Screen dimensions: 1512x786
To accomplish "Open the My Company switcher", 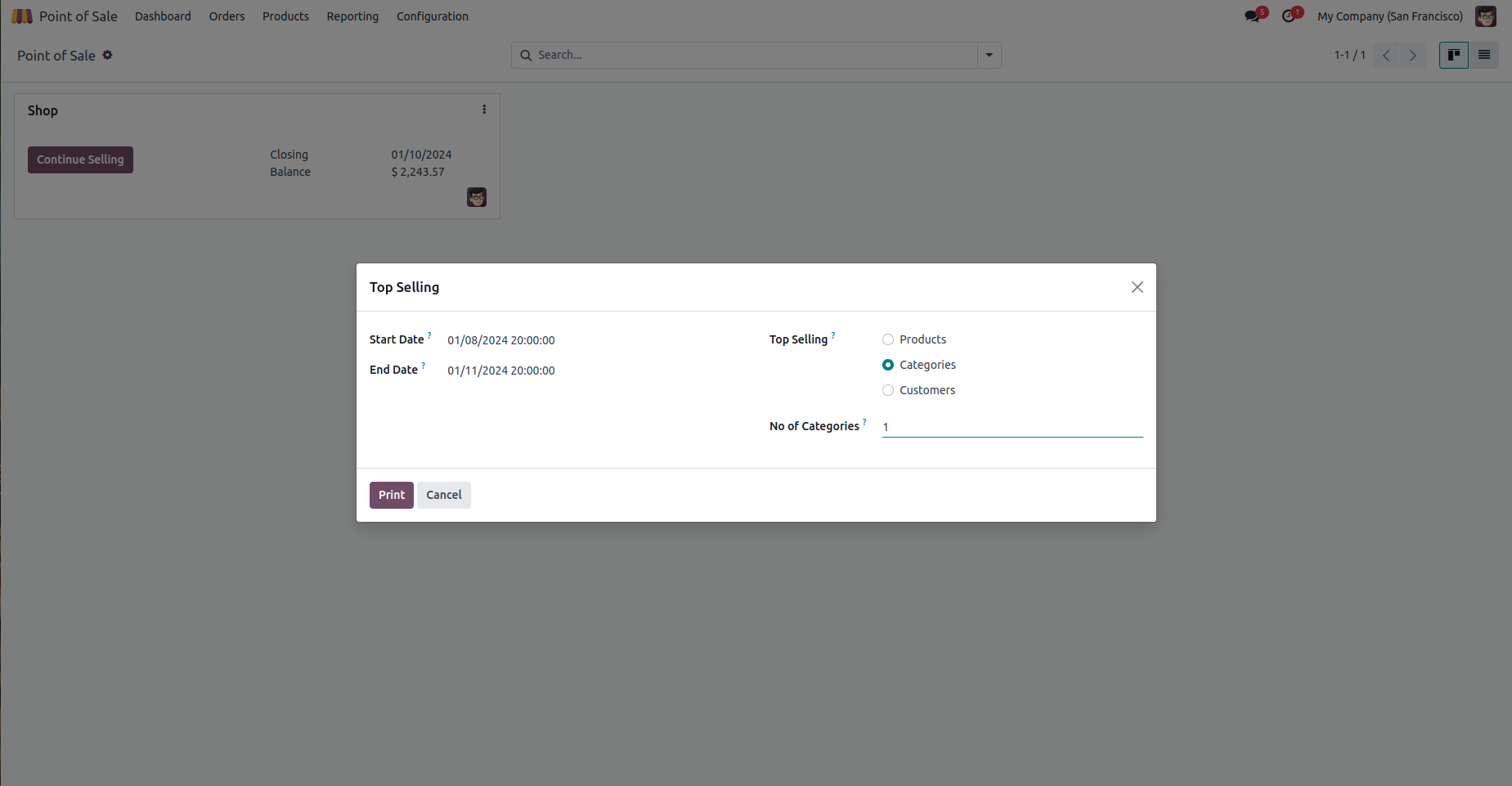I will coord(1389,16).
